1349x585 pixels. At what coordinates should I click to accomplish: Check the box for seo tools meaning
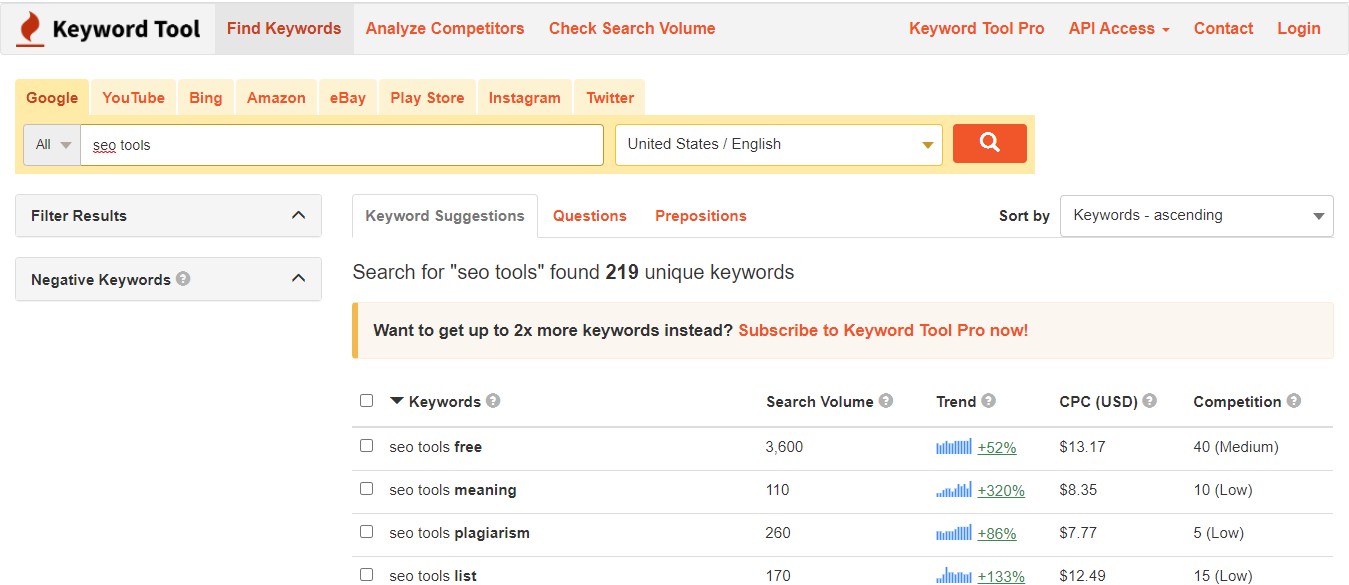coord(366,490)
